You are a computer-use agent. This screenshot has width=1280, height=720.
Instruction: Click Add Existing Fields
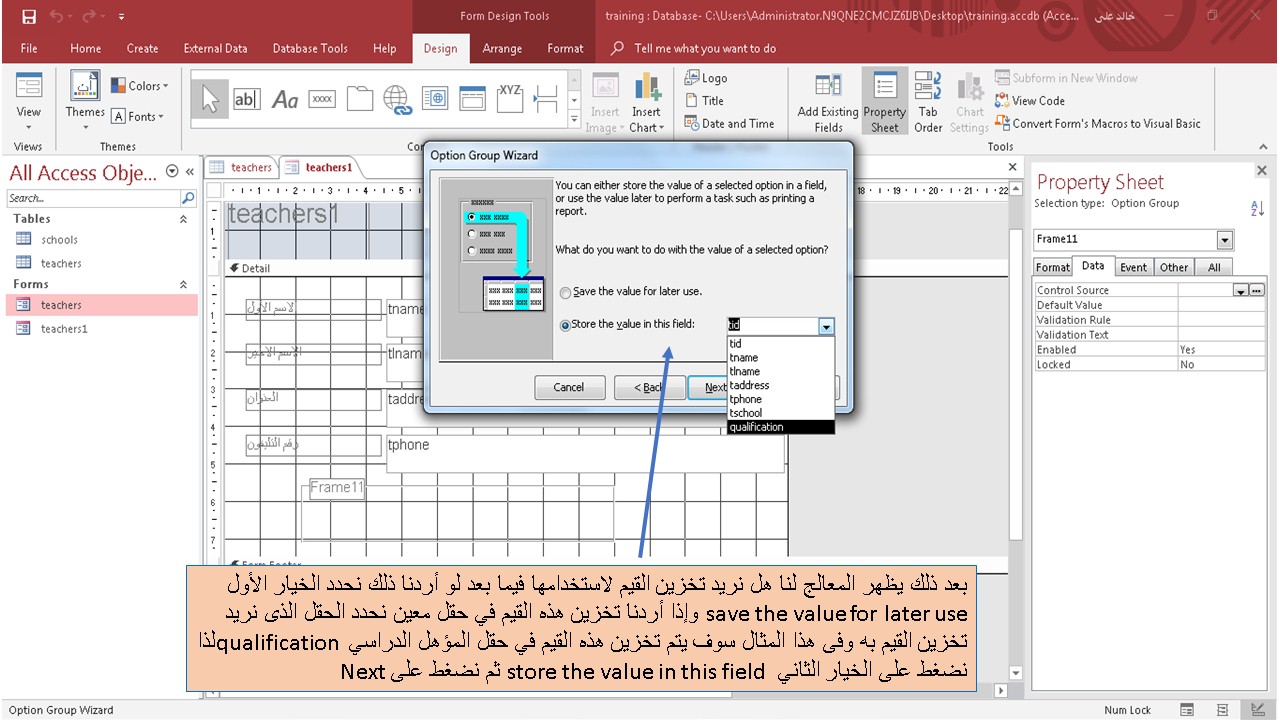pos(828,100)
